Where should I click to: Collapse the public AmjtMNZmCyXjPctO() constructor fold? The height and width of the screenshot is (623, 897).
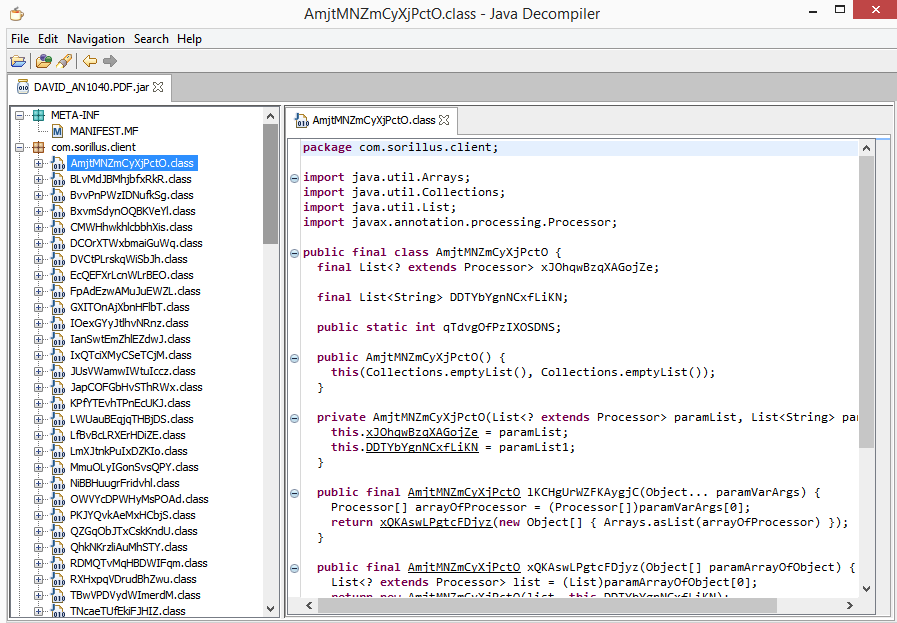[x=294, y=358]
